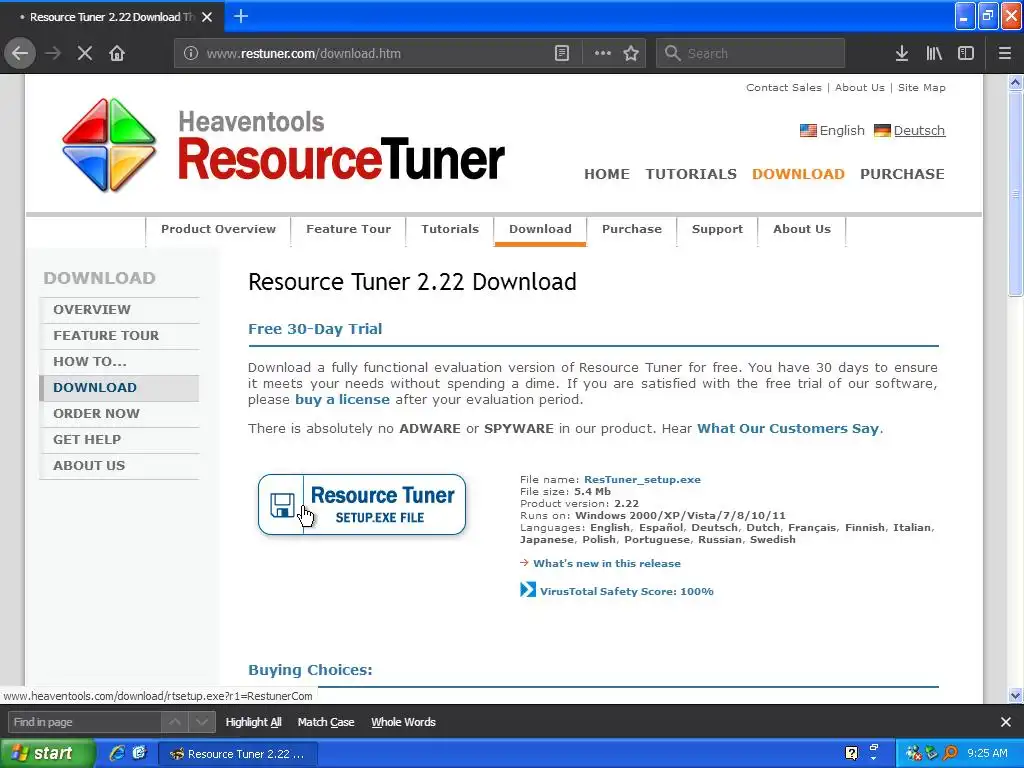Click the Buying Choices: heading text
The image size is (1024, 768).
click(x=310, y=670)
